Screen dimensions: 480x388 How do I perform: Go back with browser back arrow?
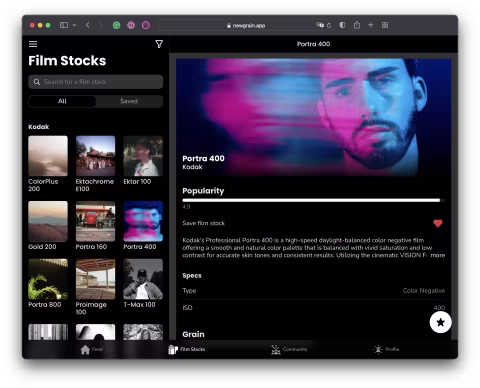(88, 25)
